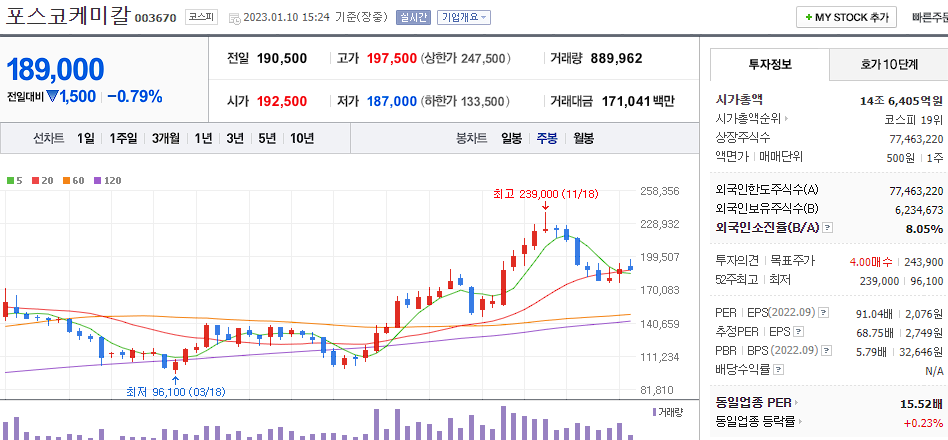Select the 1일 line chart period
Screen dimensions: 948x440
point(86,138)
